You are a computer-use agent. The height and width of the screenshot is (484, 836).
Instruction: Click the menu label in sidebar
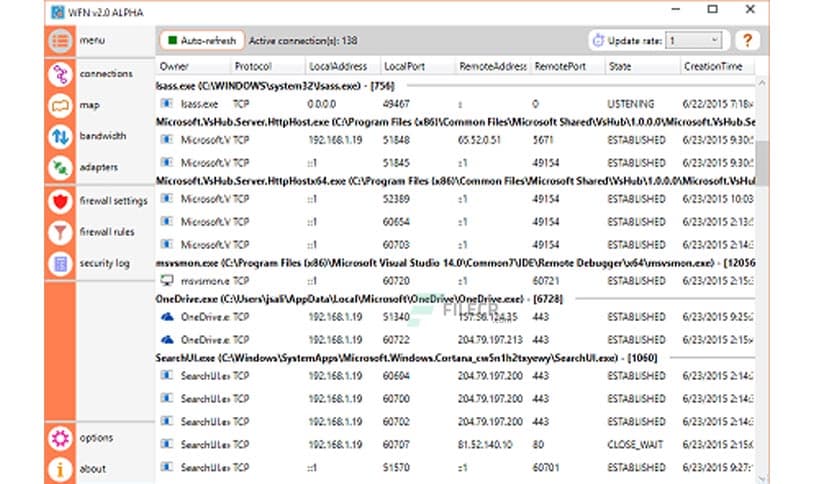[x=92, y=41]
